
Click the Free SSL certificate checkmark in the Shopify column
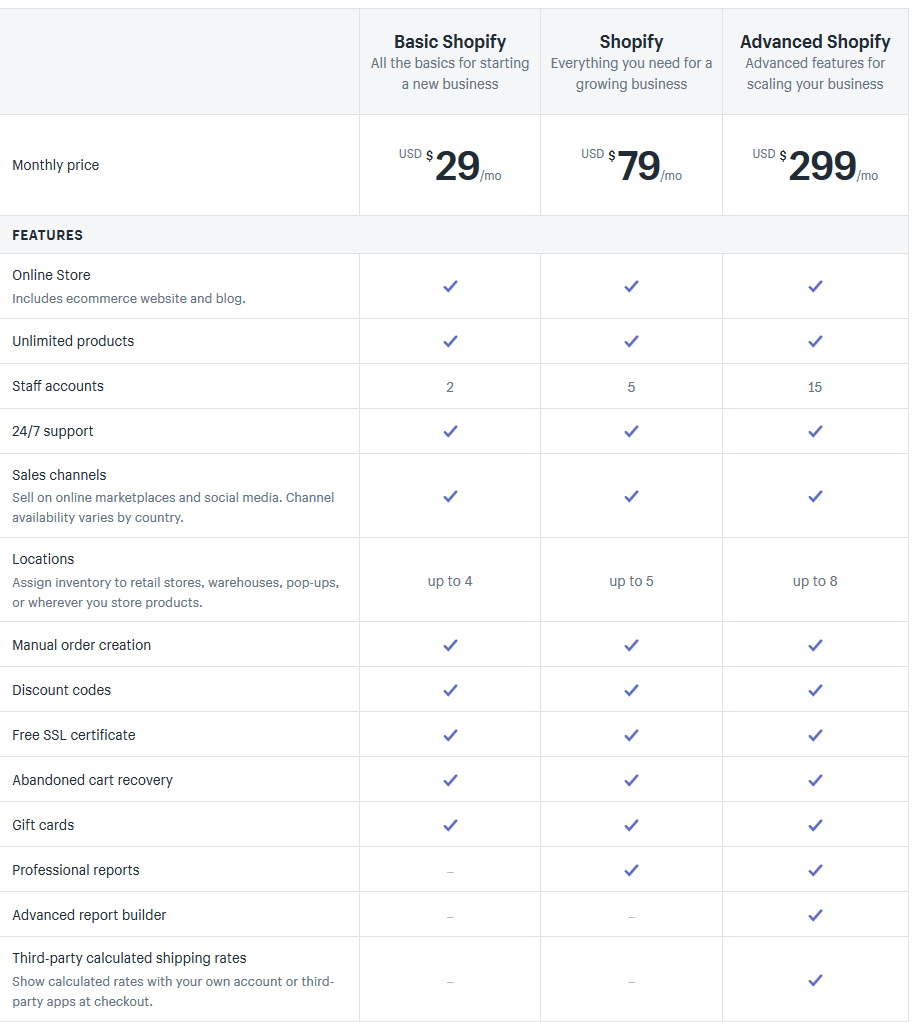click(632, 735)
